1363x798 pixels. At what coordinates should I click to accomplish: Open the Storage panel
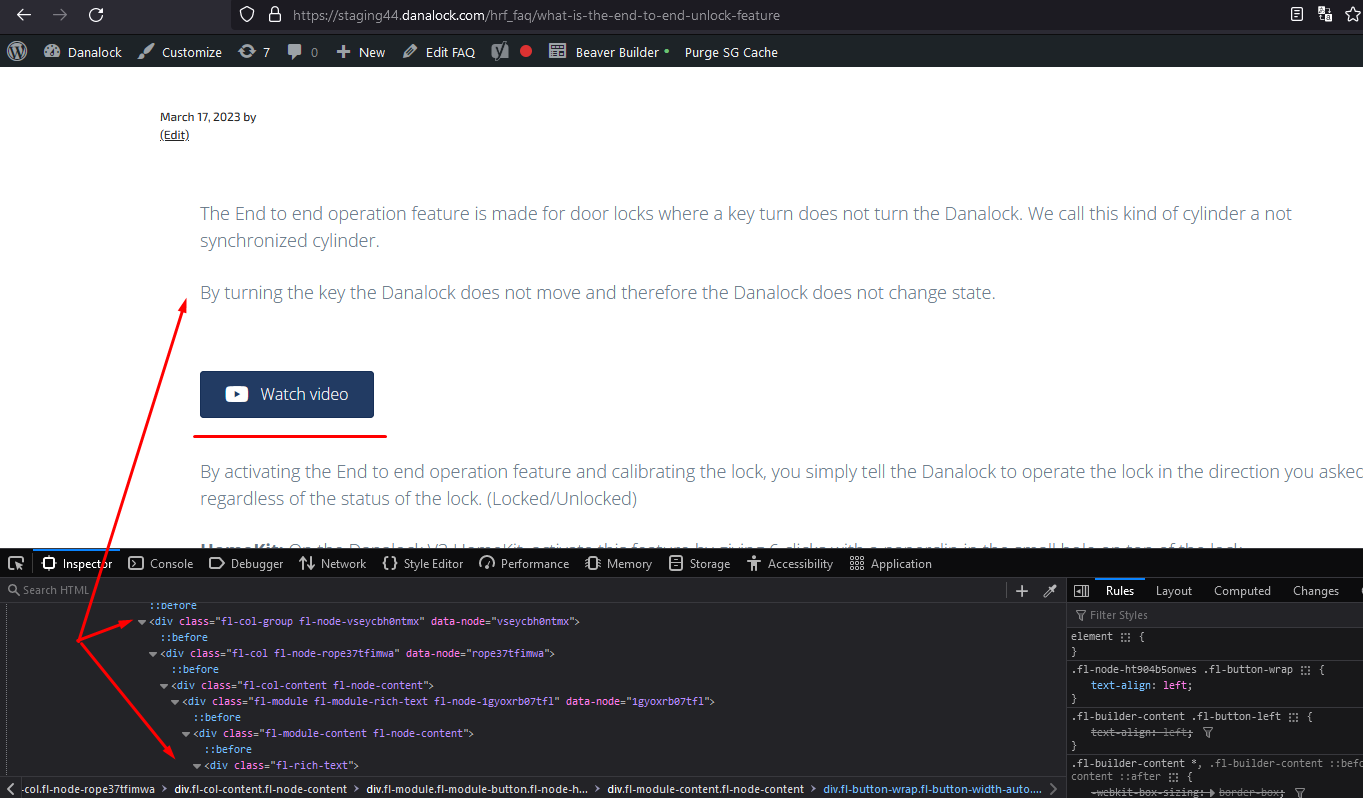(x=700, y=563)
